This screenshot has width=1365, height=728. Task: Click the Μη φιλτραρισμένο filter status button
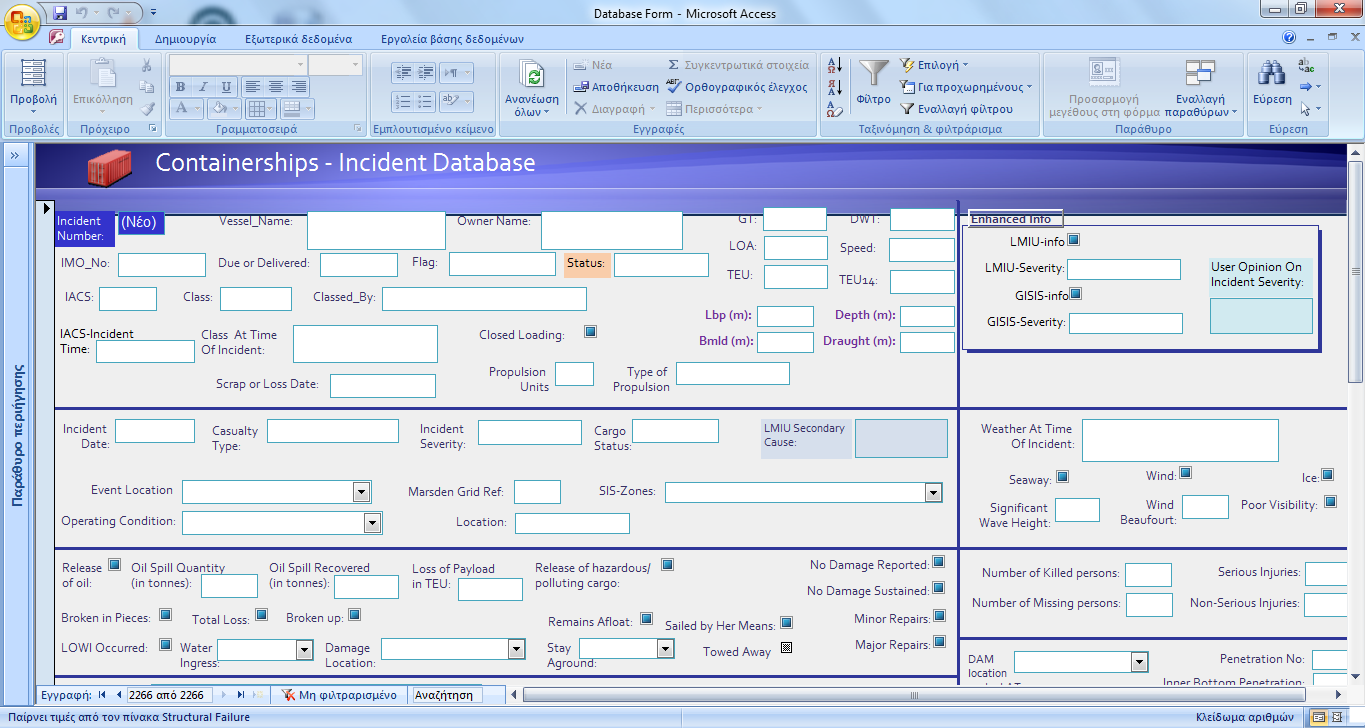[340, 695]
